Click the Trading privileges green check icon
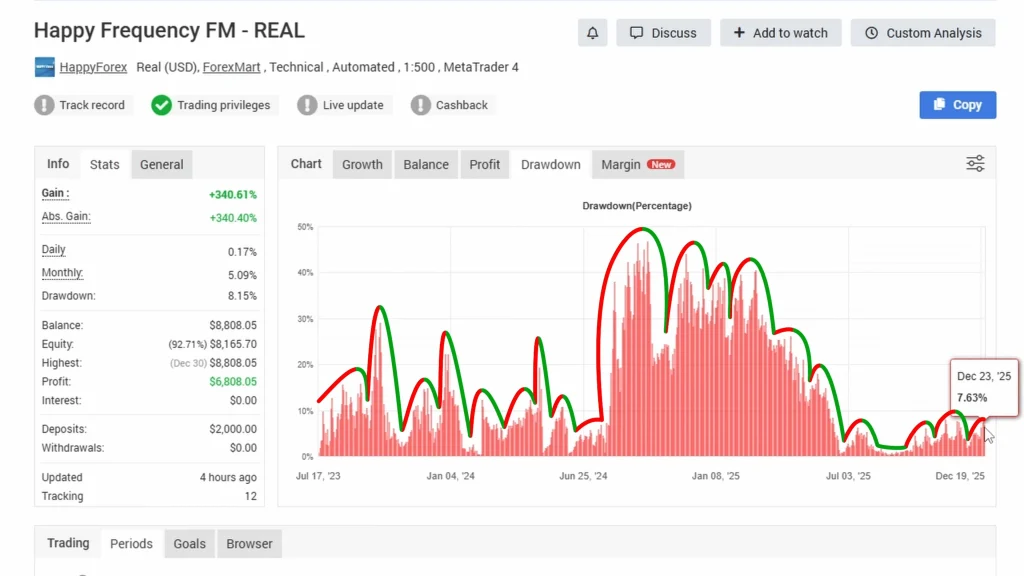Image resolution: width=1024 pixels, height=576 pixels. pos(161,105)
